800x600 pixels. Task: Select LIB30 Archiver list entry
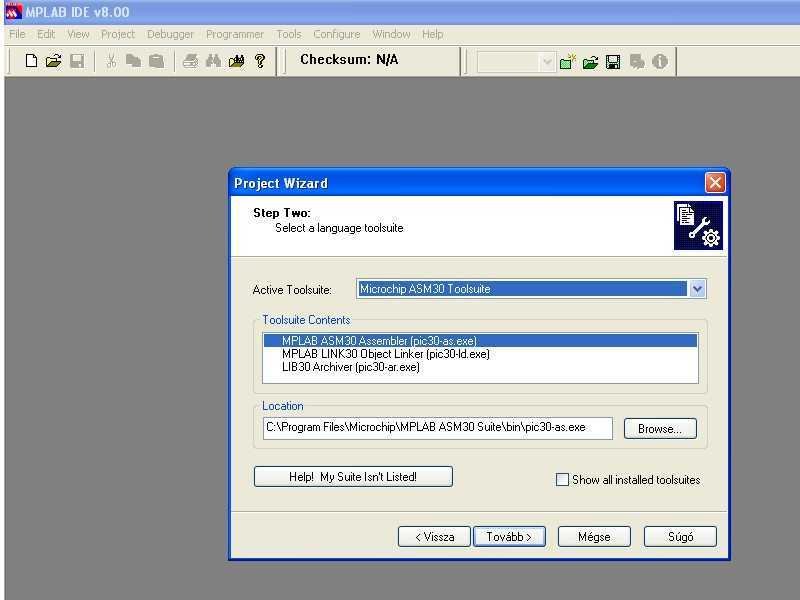(x=480, y=367)
